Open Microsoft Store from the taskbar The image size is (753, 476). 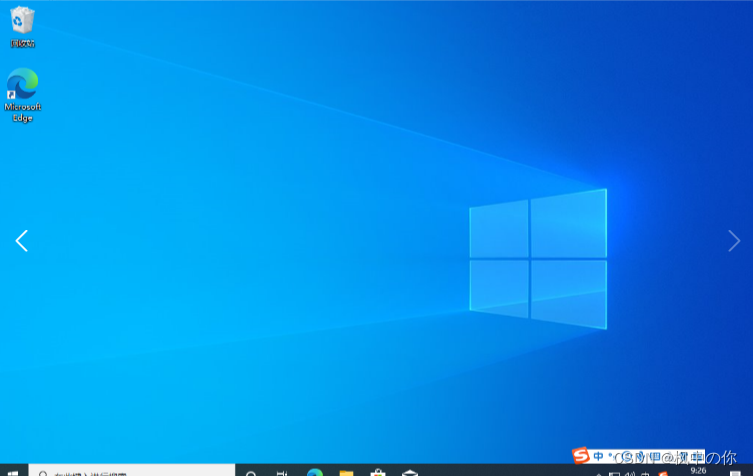378,473
